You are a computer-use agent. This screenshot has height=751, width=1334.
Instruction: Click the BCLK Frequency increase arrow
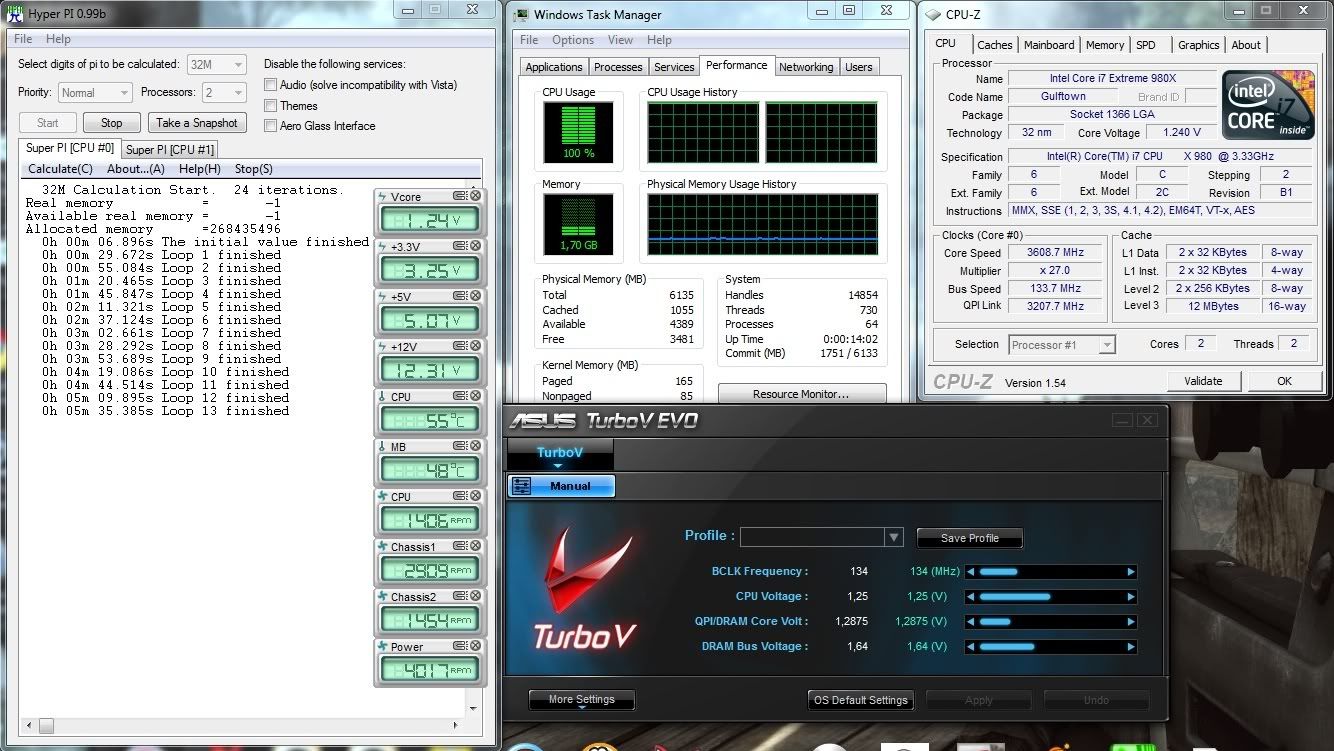point(1131,572)
